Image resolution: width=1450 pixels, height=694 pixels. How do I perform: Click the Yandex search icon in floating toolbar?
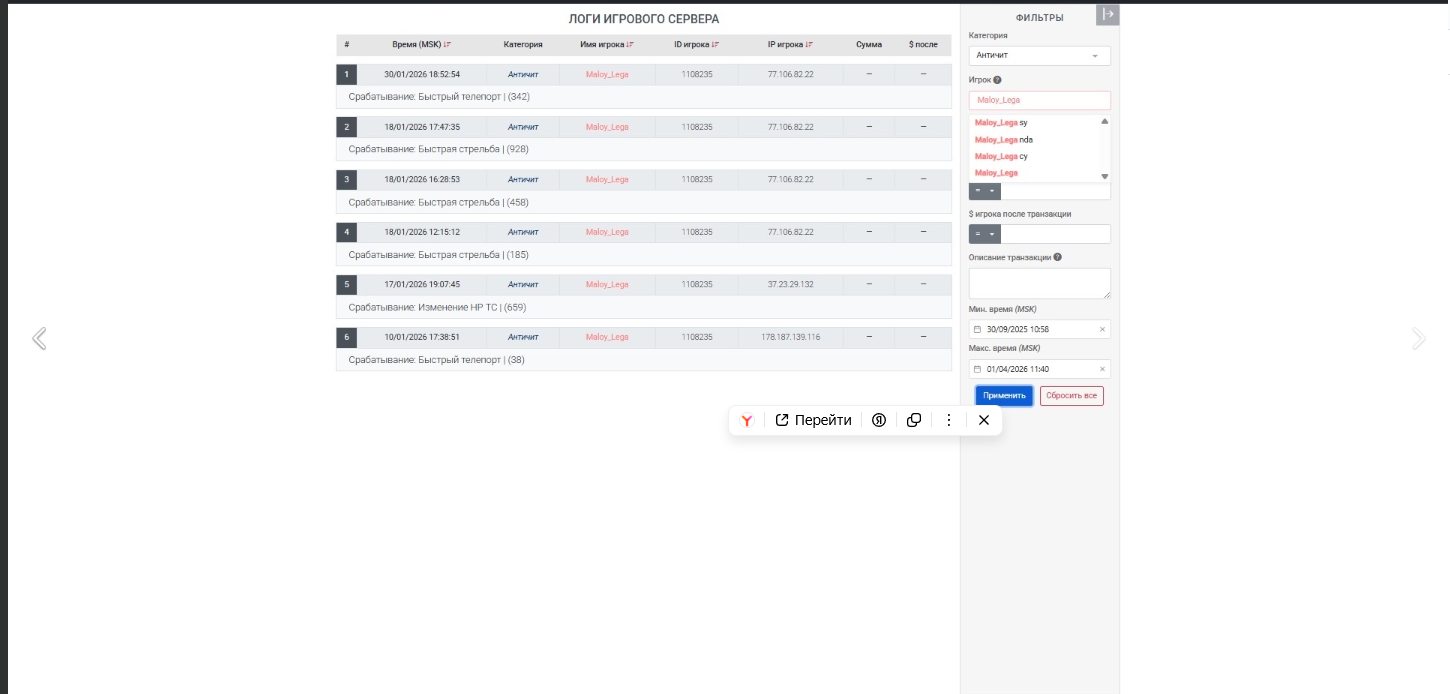879,420
